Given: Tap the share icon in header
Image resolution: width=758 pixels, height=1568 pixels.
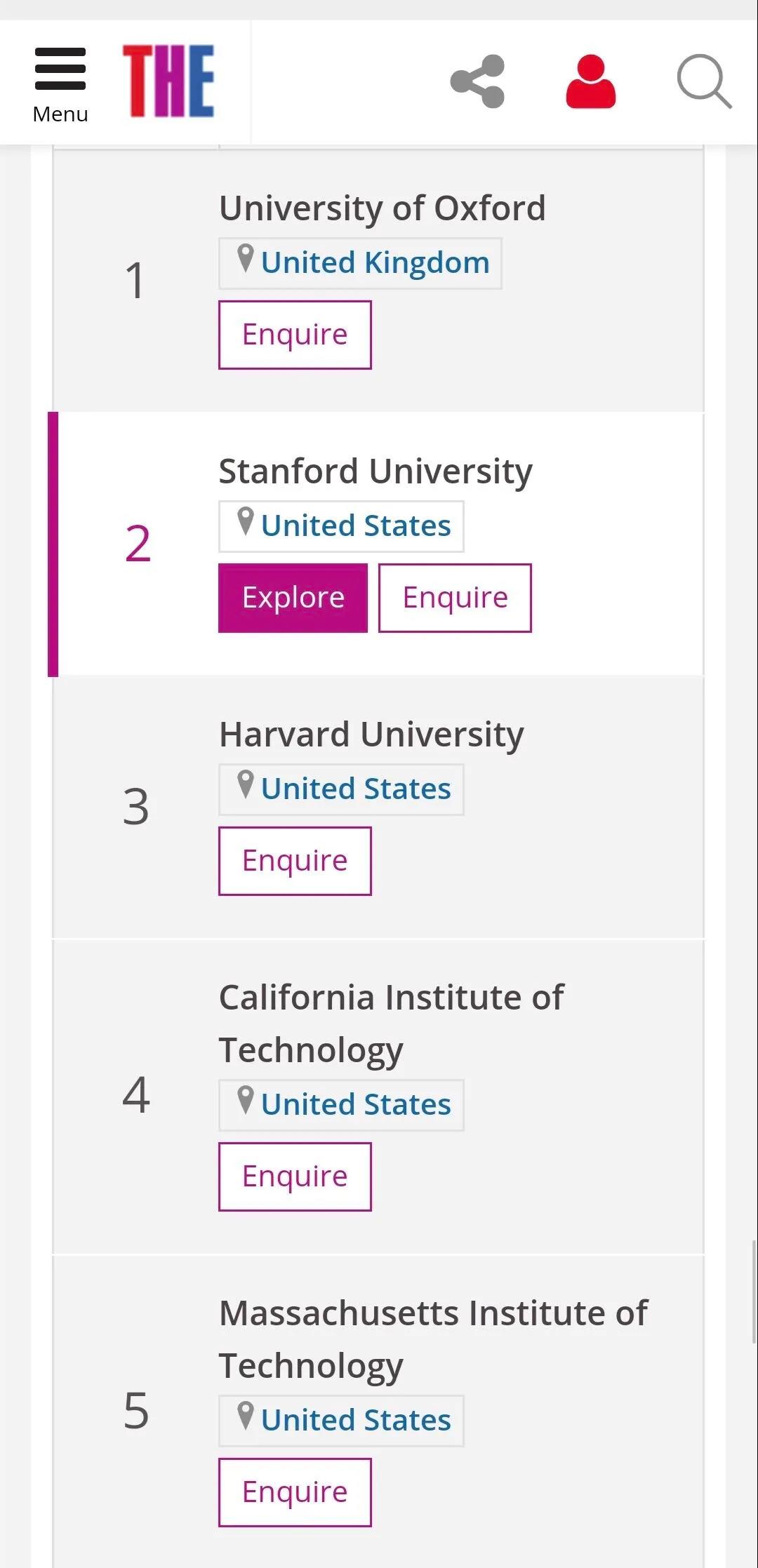Looking at the screenshot, I should coord(478,81).
